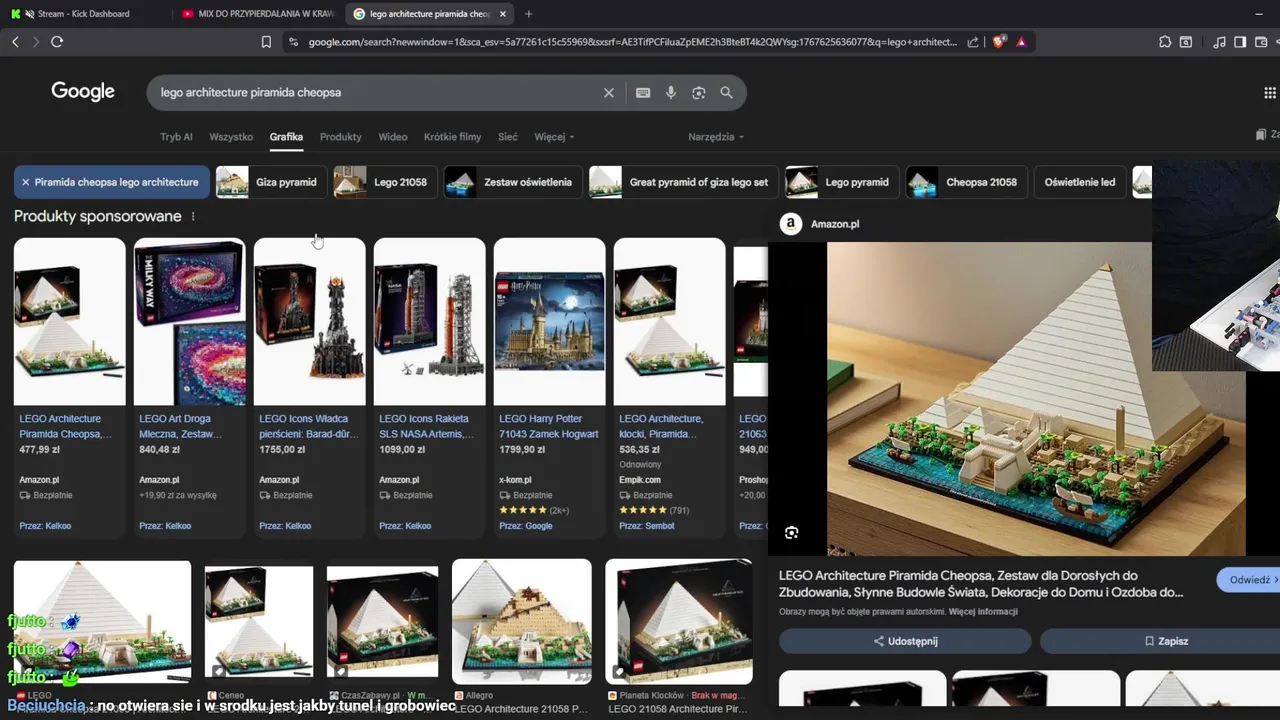Switch to the Stream - Kick Dashboard tab

coord(83,14)
